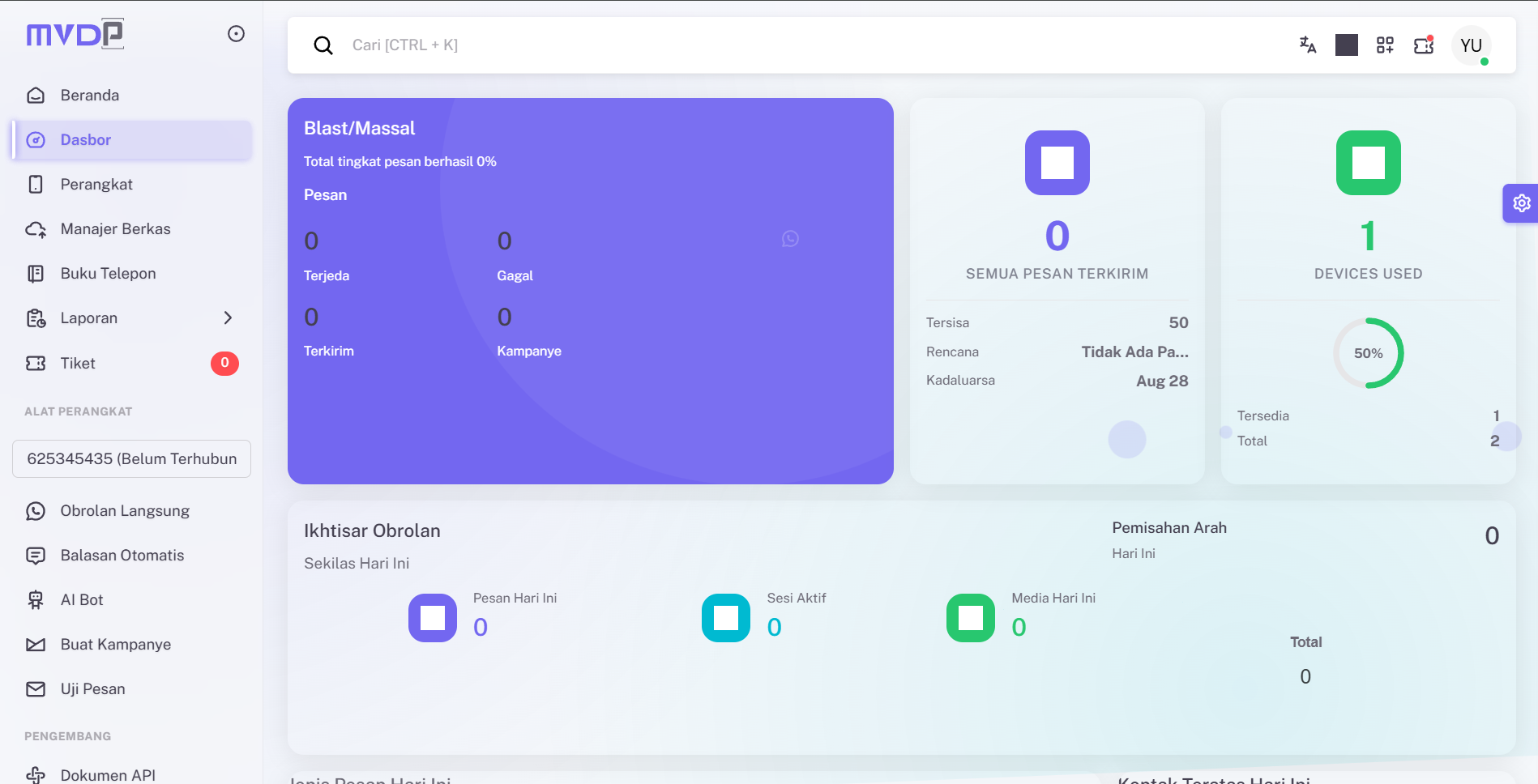This screenshot has width=1538, height=784.
Task: Open the Tiket page with zero badge
Action: pos(77,363)
